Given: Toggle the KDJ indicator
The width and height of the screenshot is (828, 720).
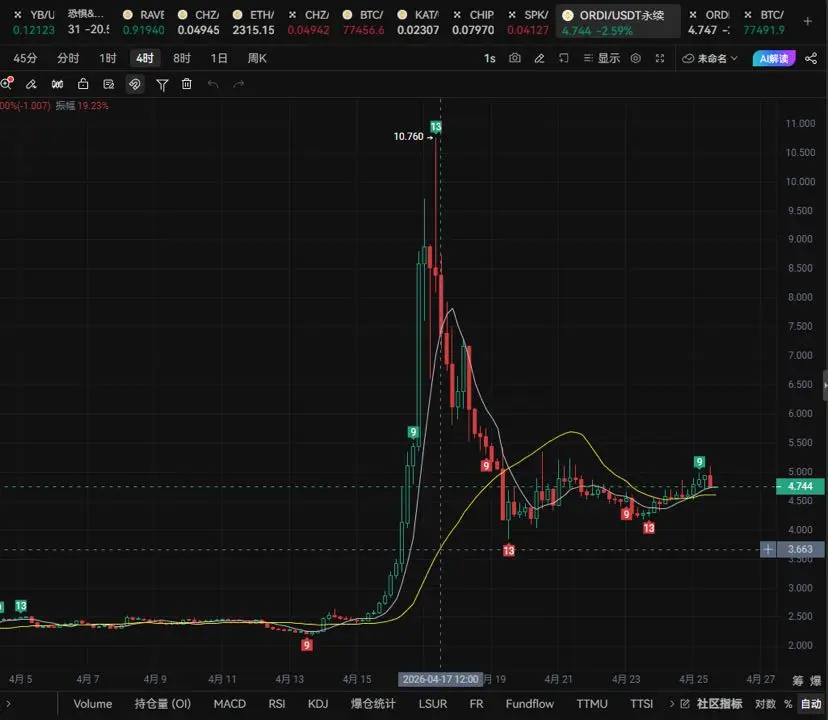Looking at the screenshot, I should (318, 704).
